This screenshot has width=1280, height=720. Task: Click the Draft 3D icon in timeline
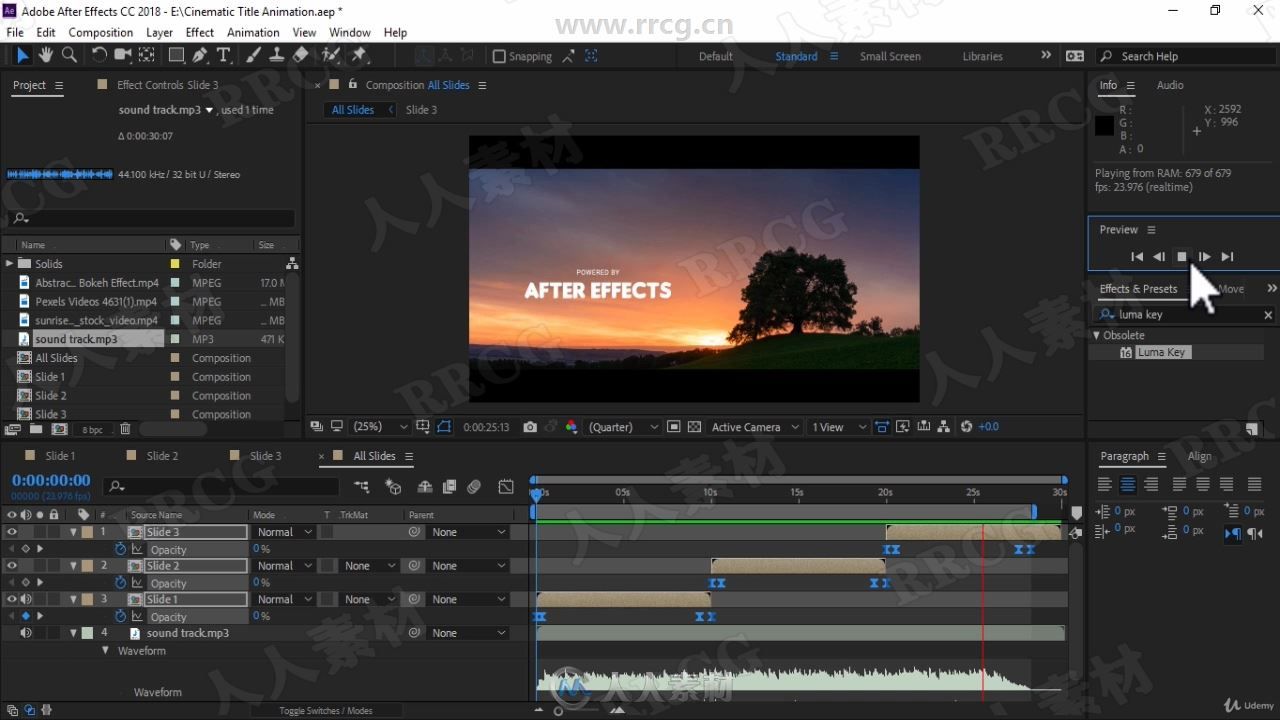393,487
